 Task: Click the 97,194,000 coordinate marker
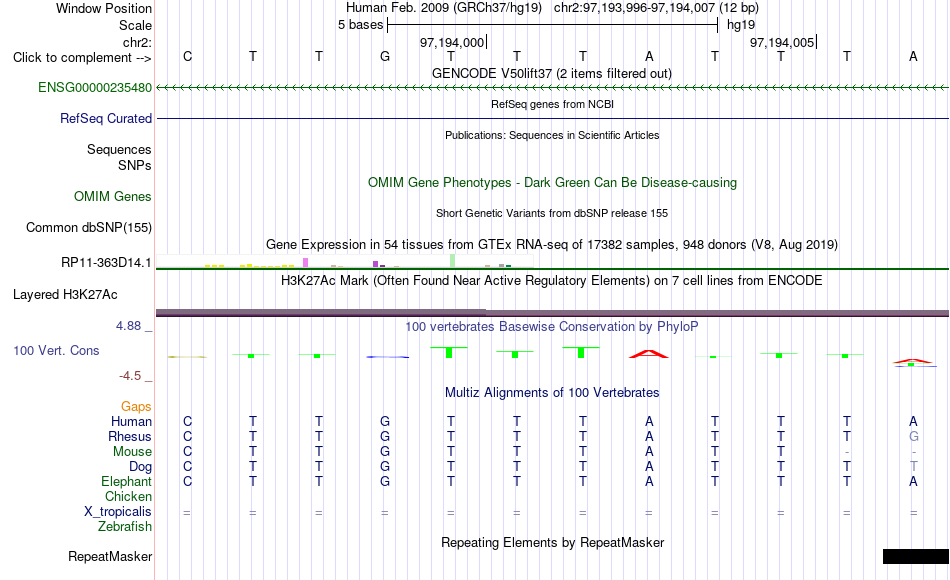(452, 42)
